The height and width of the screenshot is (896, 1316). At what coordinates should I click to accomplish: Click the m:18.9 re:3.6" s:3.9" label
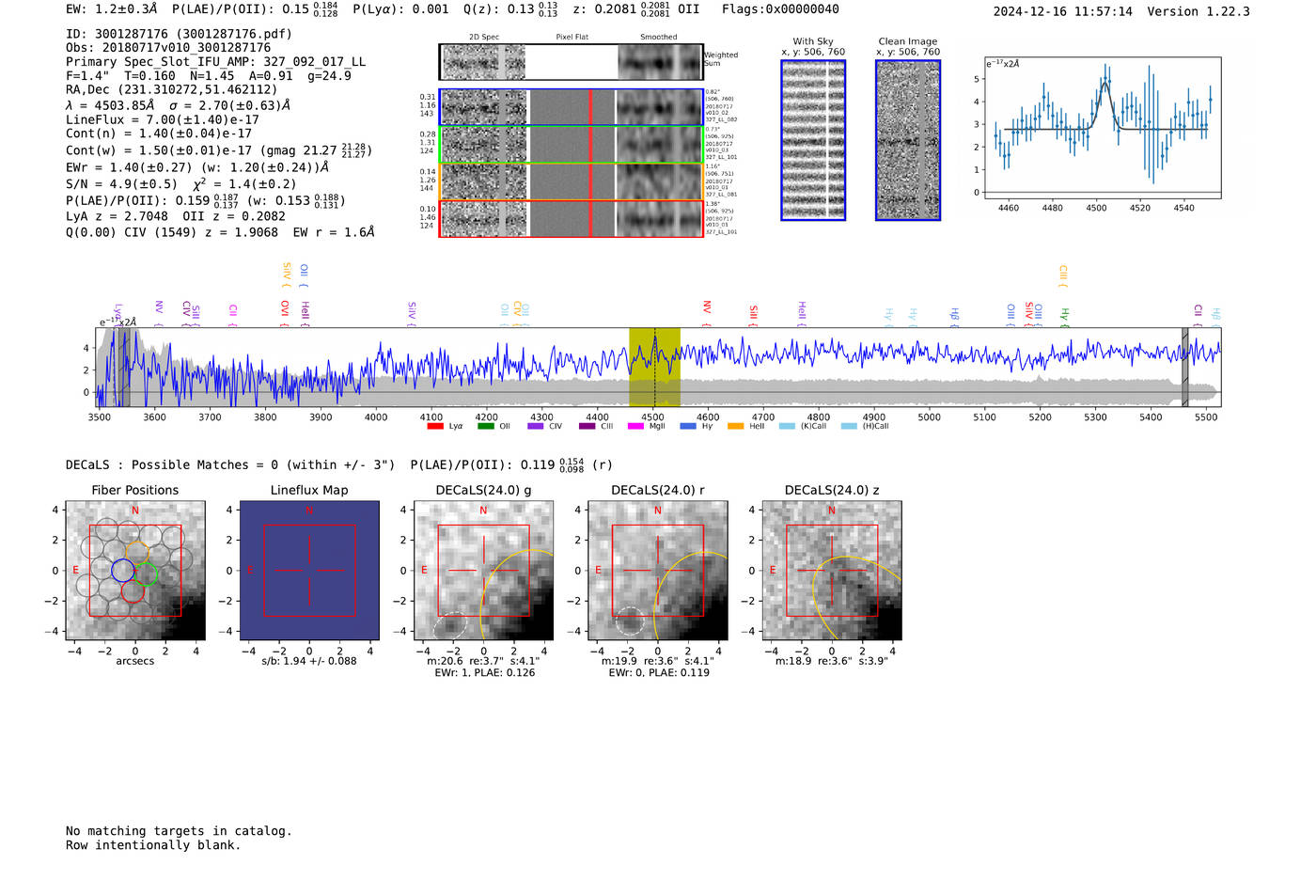(x=832, y=661)
